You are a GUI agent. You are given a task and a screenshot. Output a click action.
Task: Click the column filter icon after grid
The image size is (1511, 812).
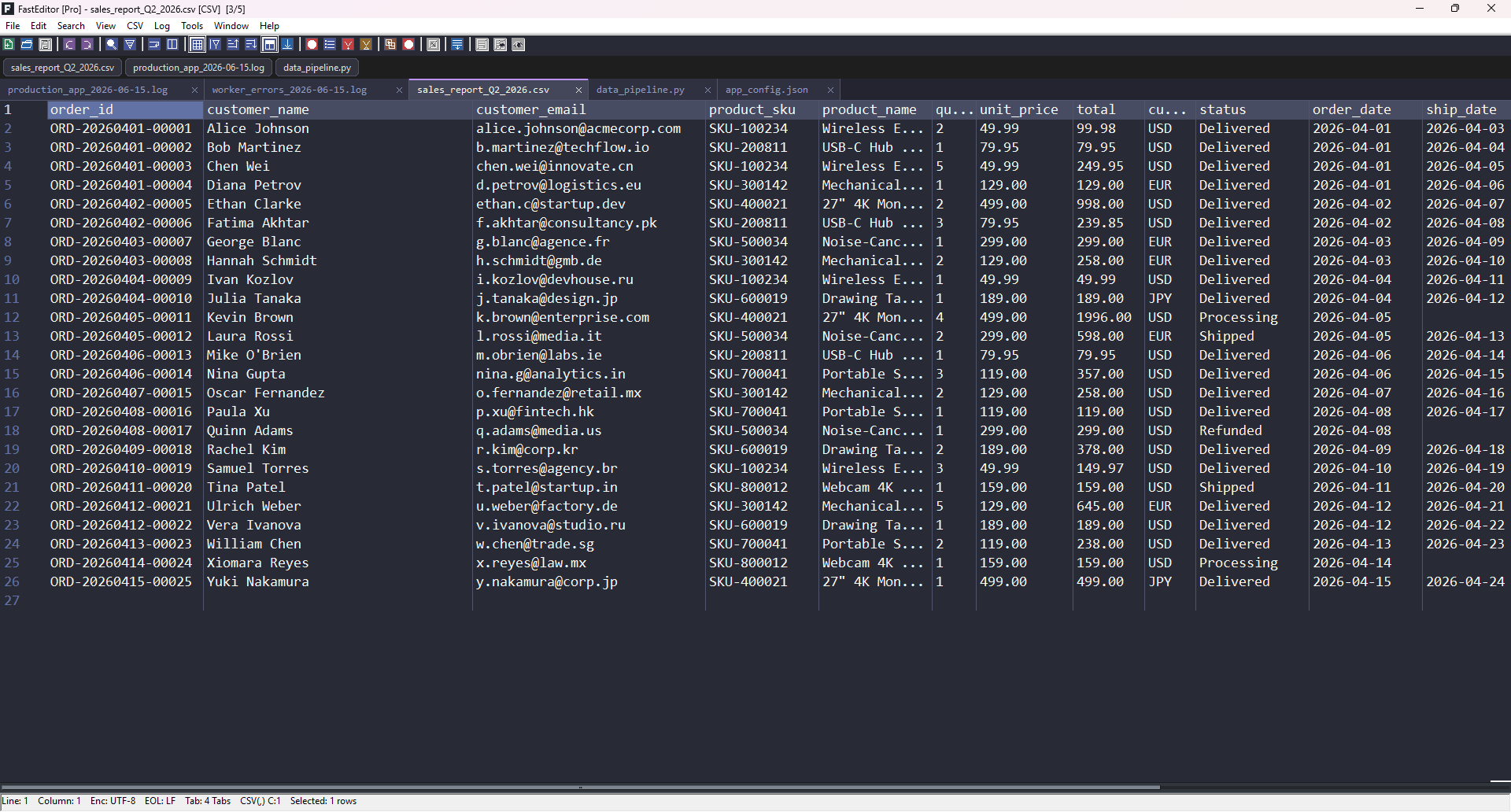(215, 45)
